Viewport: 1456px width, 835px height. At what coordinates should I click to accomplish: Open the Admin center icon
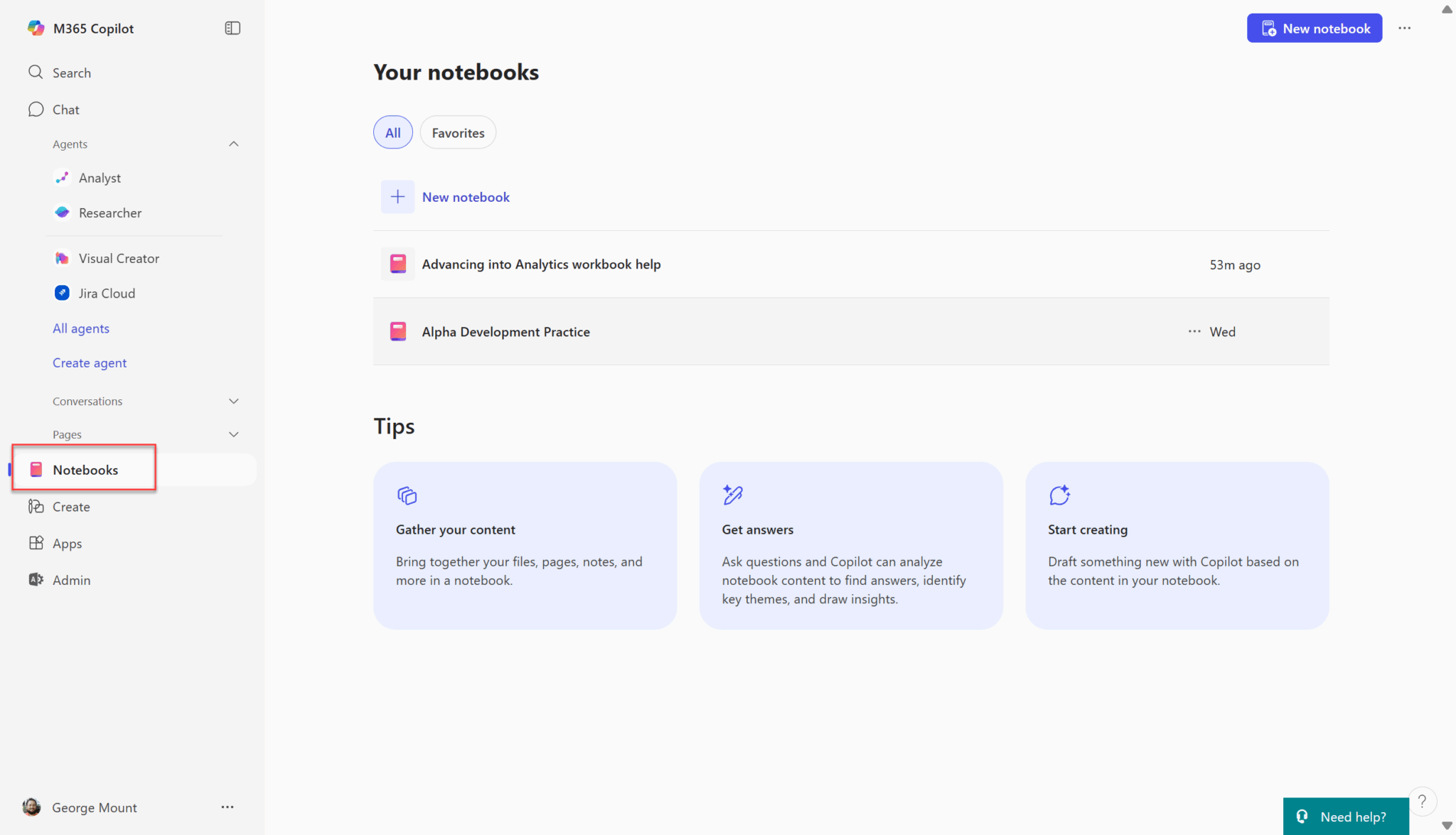click(36, 580)
